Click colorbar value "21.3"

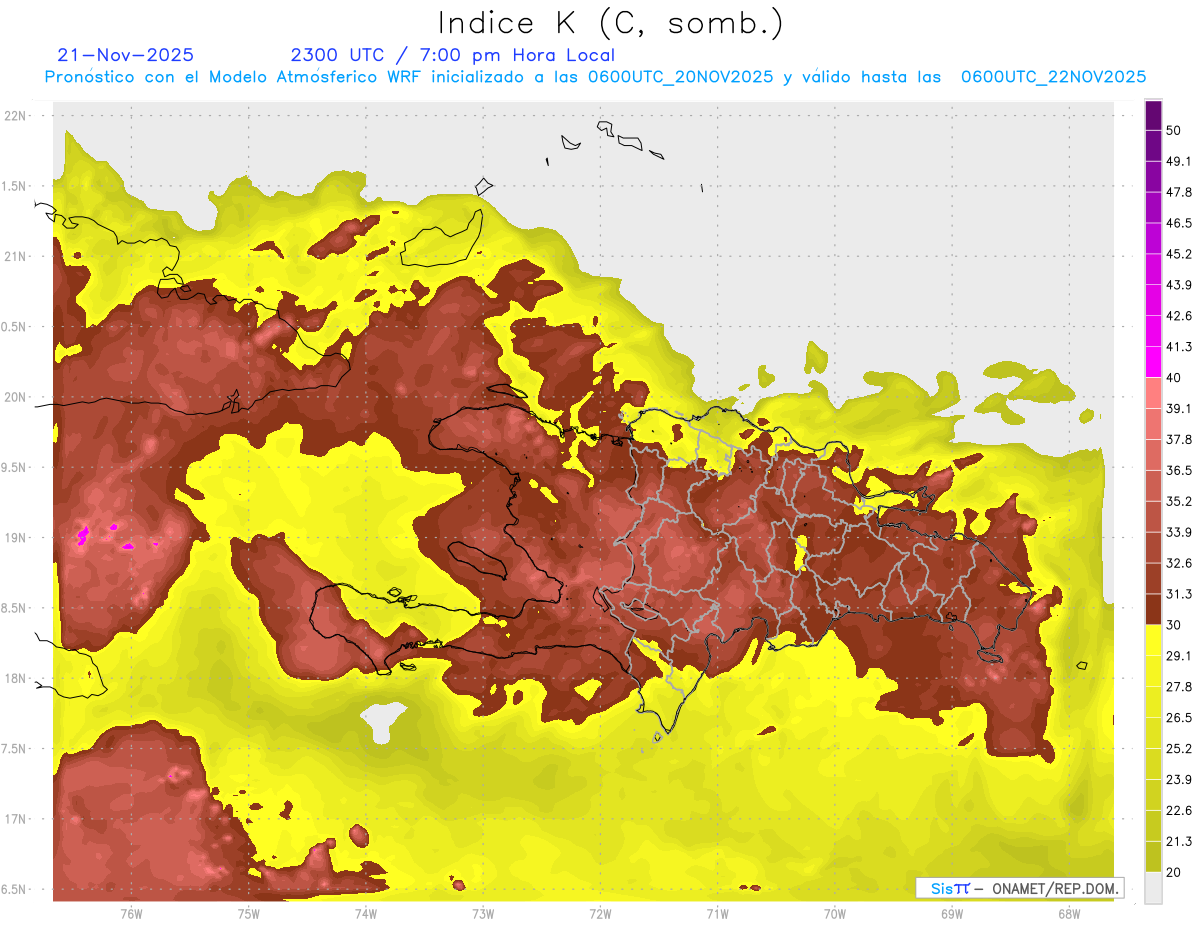click(x=1179, y=841)
